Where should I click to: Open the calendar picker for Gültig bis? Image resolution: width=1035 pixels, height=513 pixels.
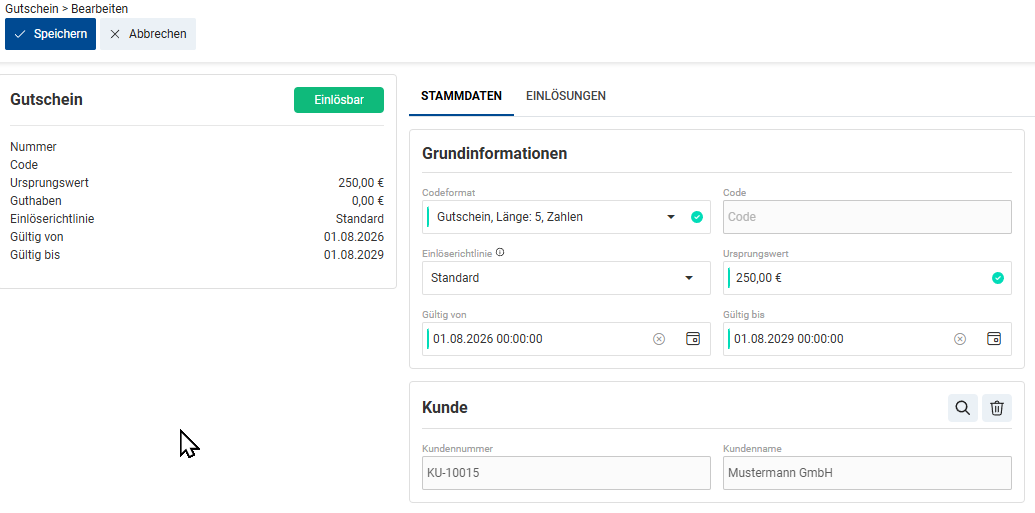tap(993, 339)
